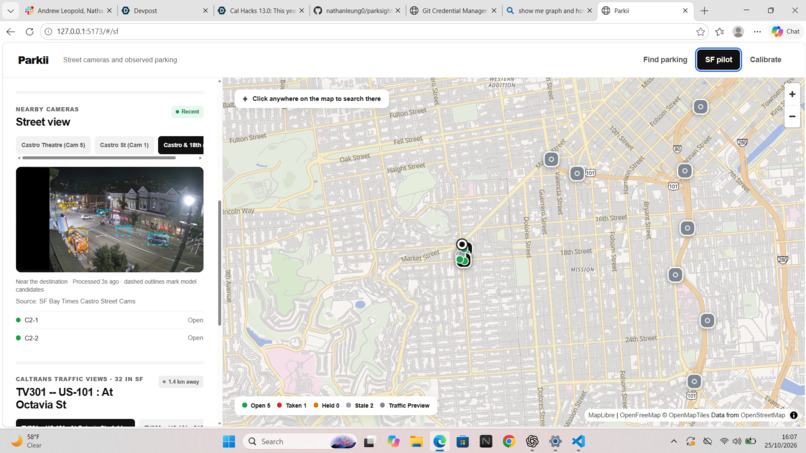Open the OpenFreeMap attribution link

click(x=640, y=415)
